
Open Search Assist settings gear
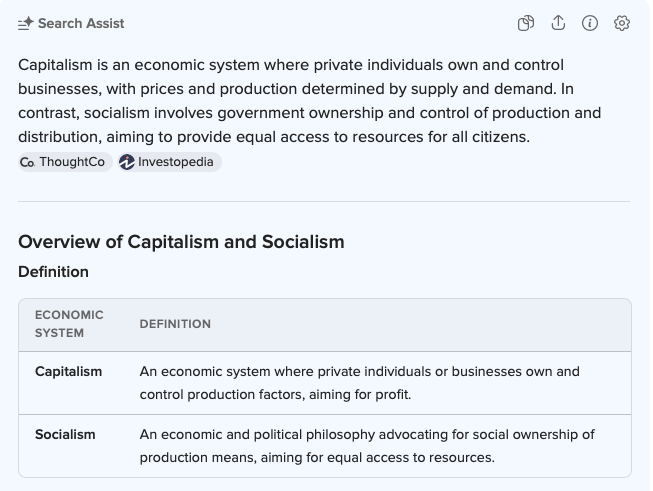(622, 23)
